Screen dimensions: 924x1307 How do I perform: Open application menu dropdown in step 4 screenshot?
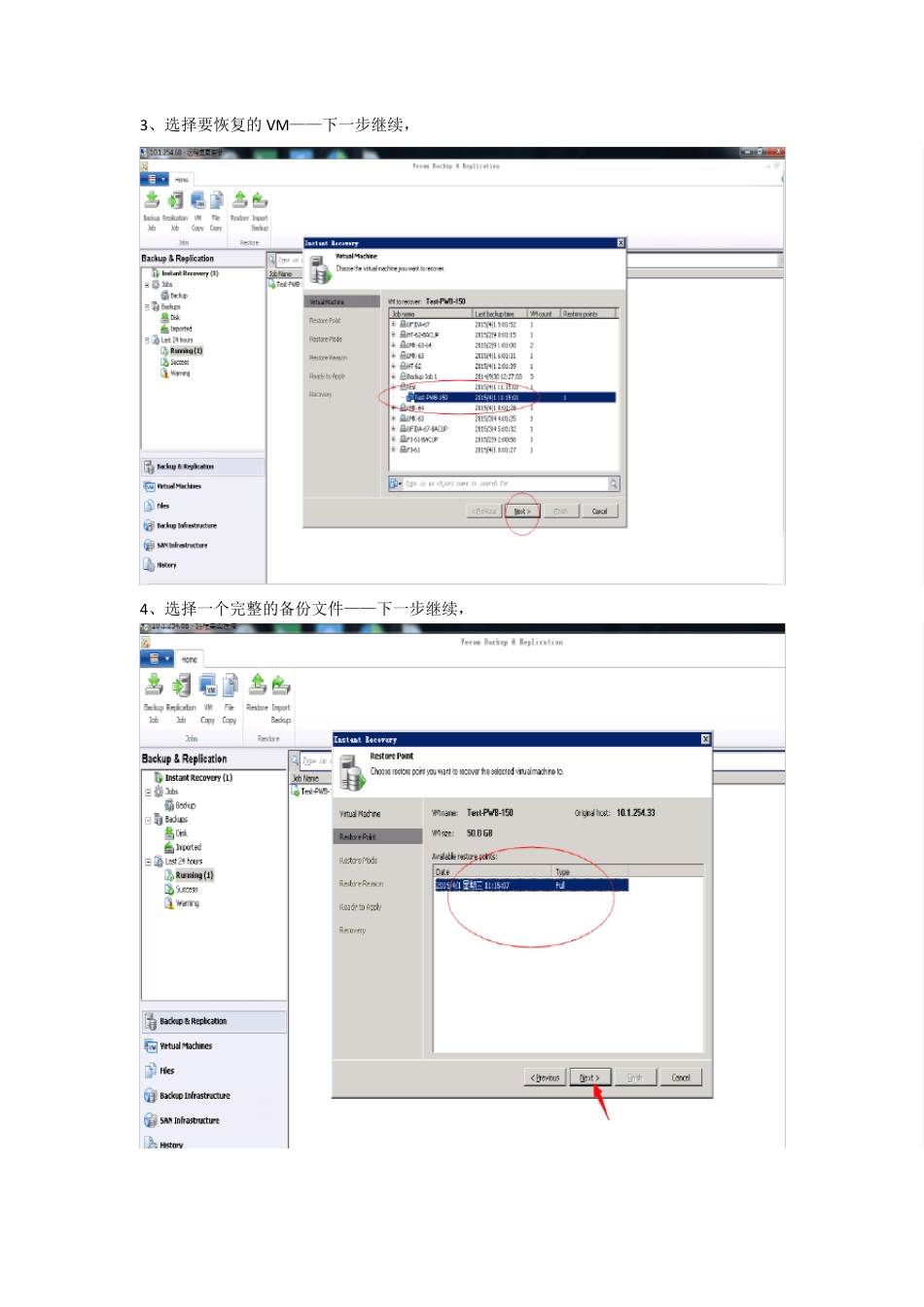(x=158, y=658)
